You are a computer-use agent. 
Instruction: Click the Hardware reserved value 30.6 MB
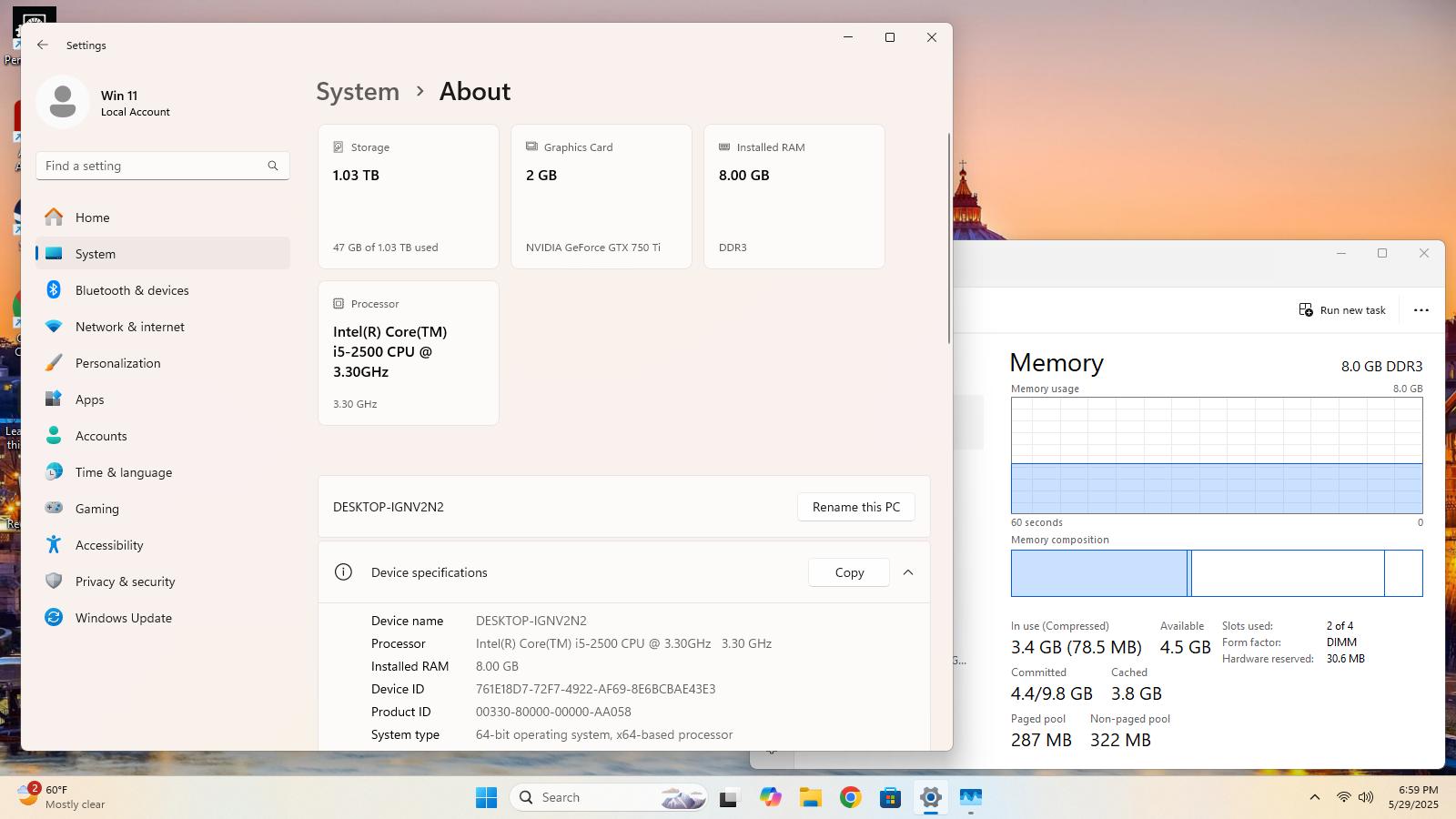pos(1345,659)
